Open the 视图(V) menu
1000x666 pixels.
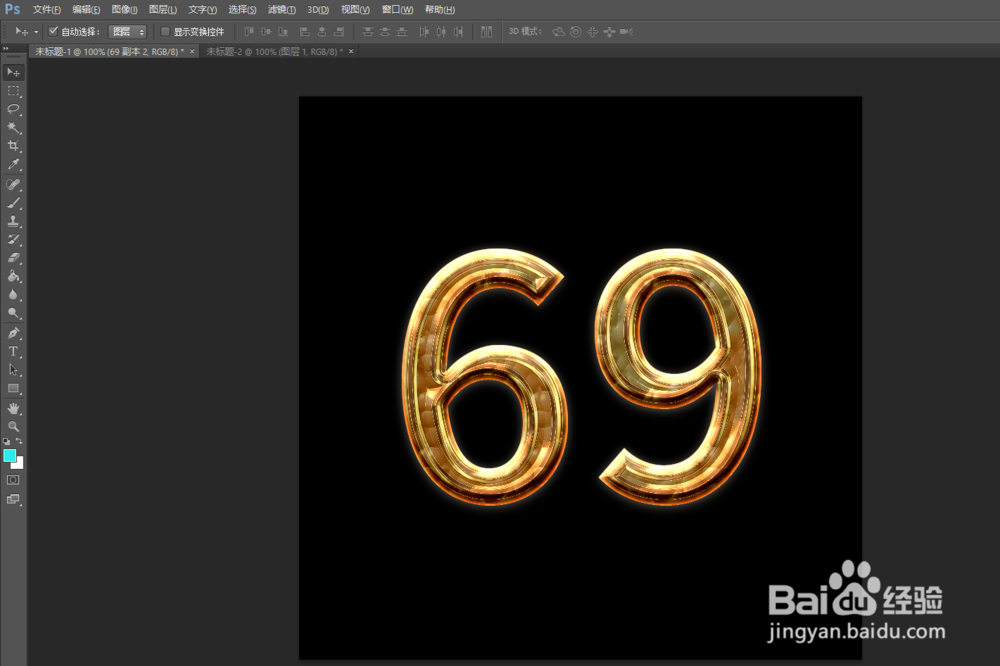(x=355, y=10)
